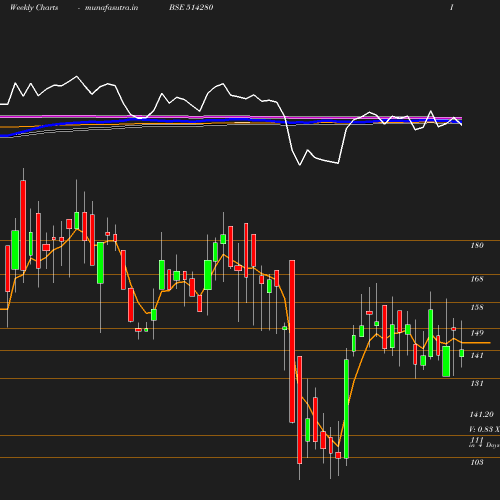
Task: Click the 'V: 0.83 X' volume label
Action: 484,429
